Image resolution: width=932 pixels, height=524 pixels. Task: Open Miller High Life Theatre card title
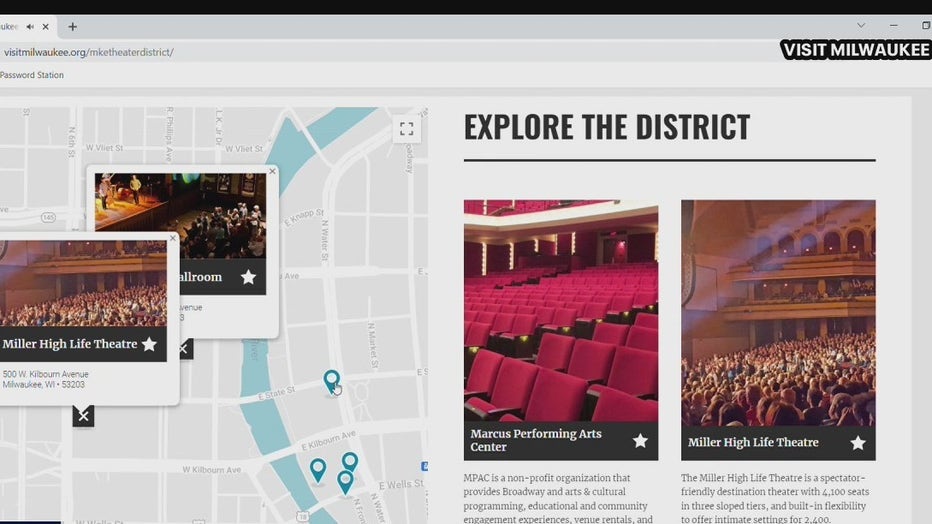click(x=753, y=443)
